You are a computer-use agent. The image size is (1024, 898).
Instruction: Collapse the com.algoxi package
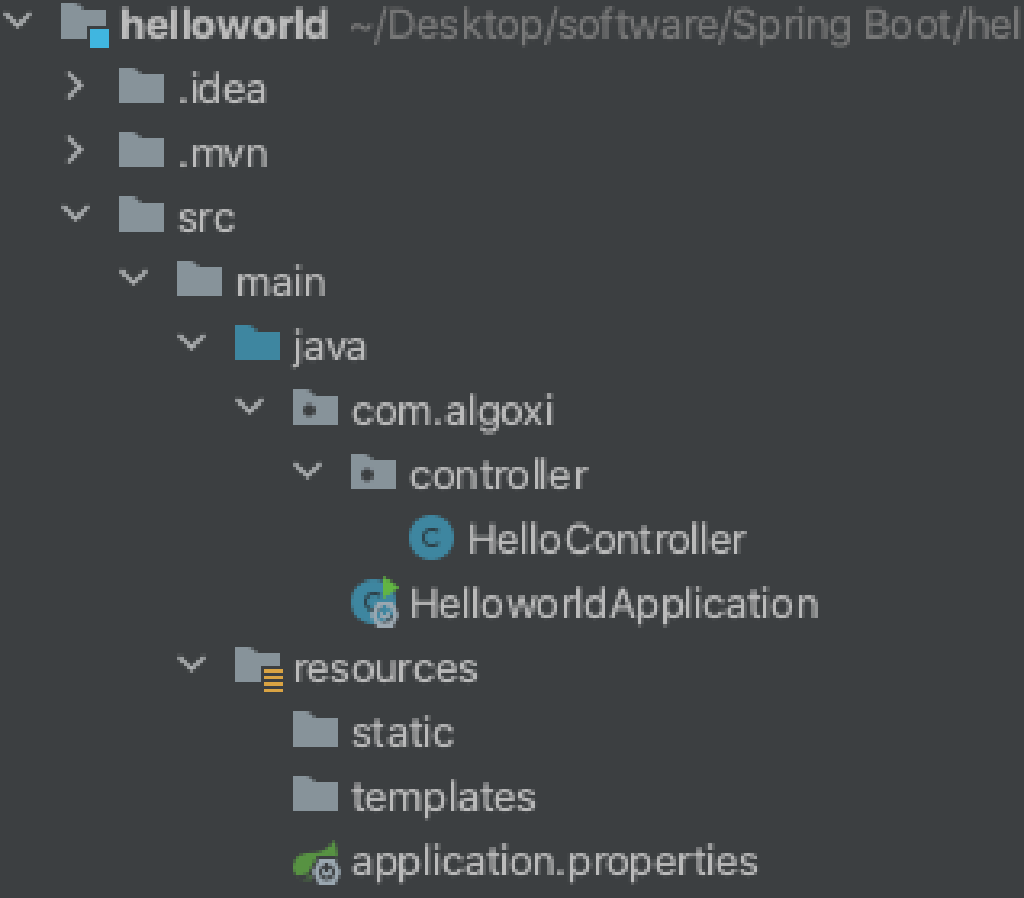click(x=249, y=408)
